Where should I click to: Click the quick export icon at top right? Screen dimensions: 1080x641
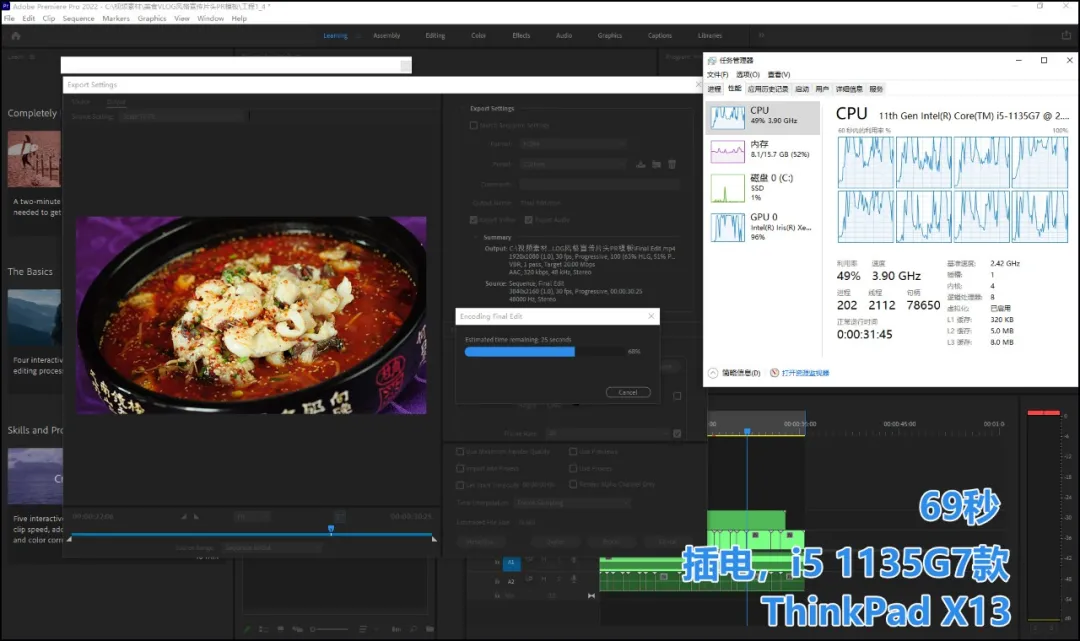(1066, 35)
